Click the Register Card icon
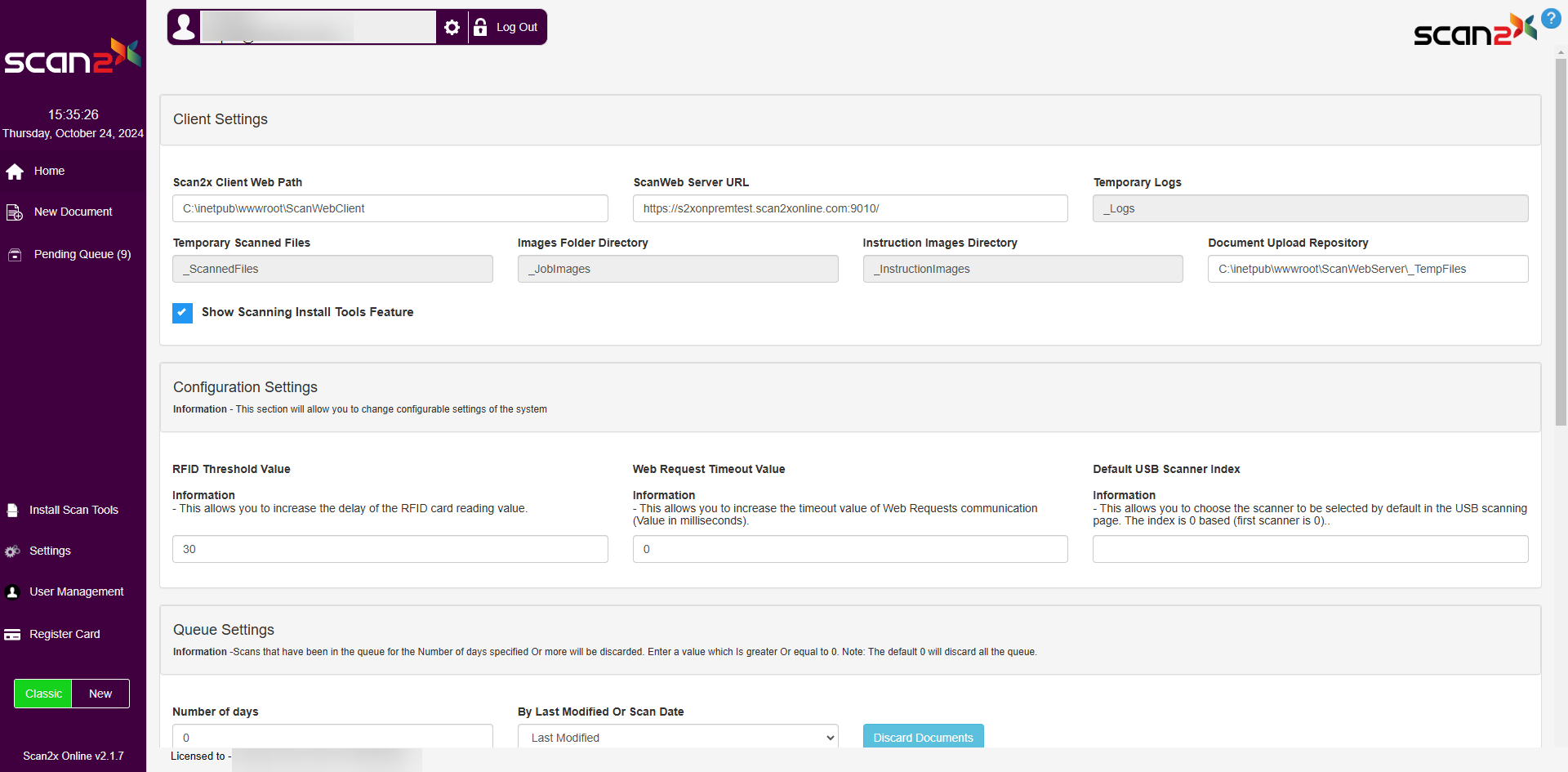This screenshot has height=772, width=1568. [12, 635]
